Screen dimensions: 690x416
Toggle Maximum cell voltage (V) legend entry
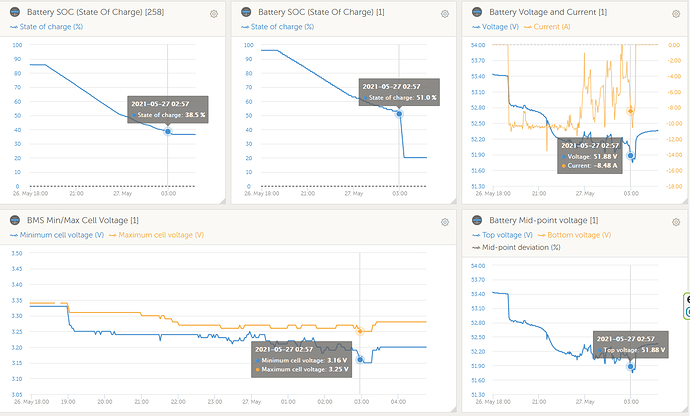(160, 235)
